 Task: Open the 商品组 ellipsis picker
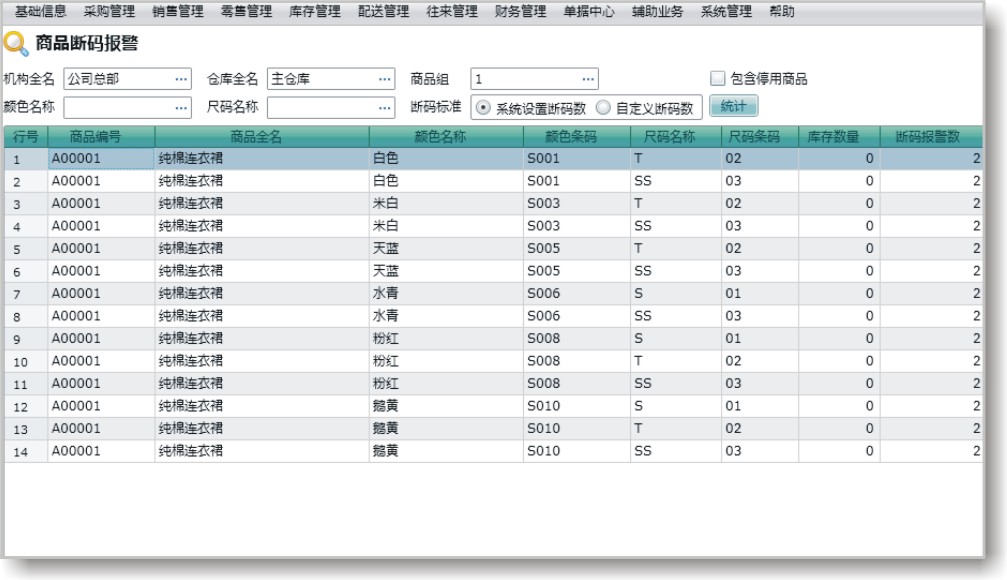(588, 79)
